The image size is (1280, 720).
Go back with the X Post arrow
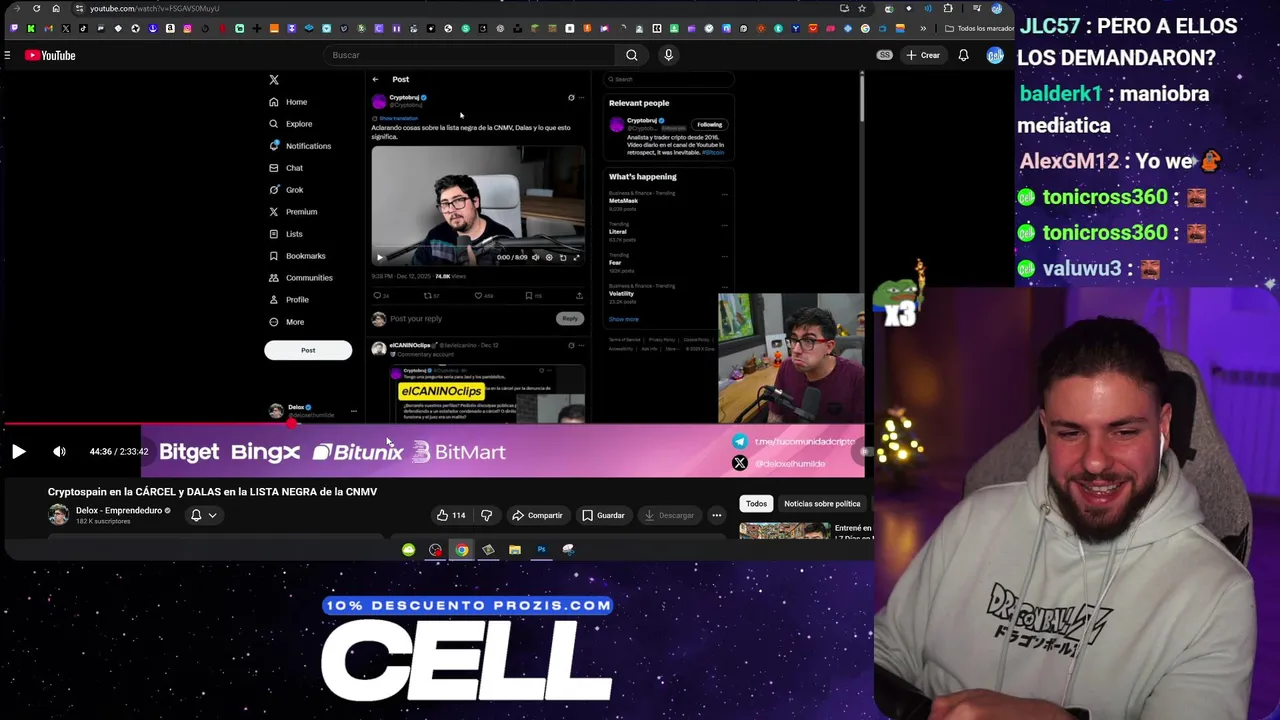375,79
